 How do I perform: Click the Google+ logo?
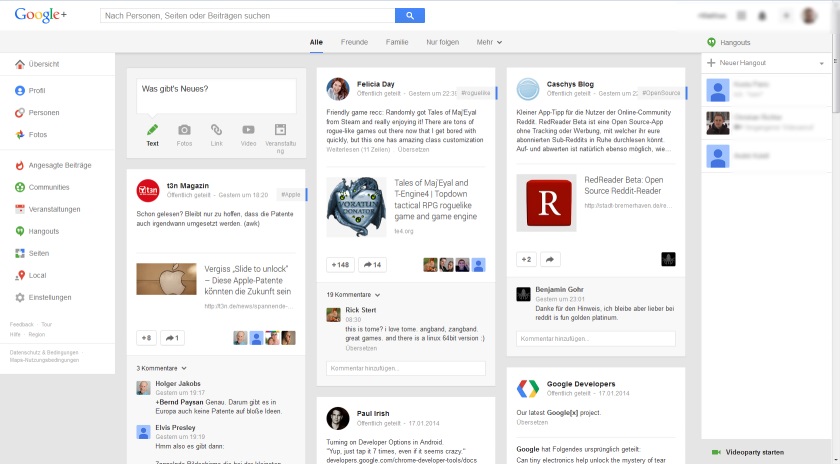(x=41, y=15)
